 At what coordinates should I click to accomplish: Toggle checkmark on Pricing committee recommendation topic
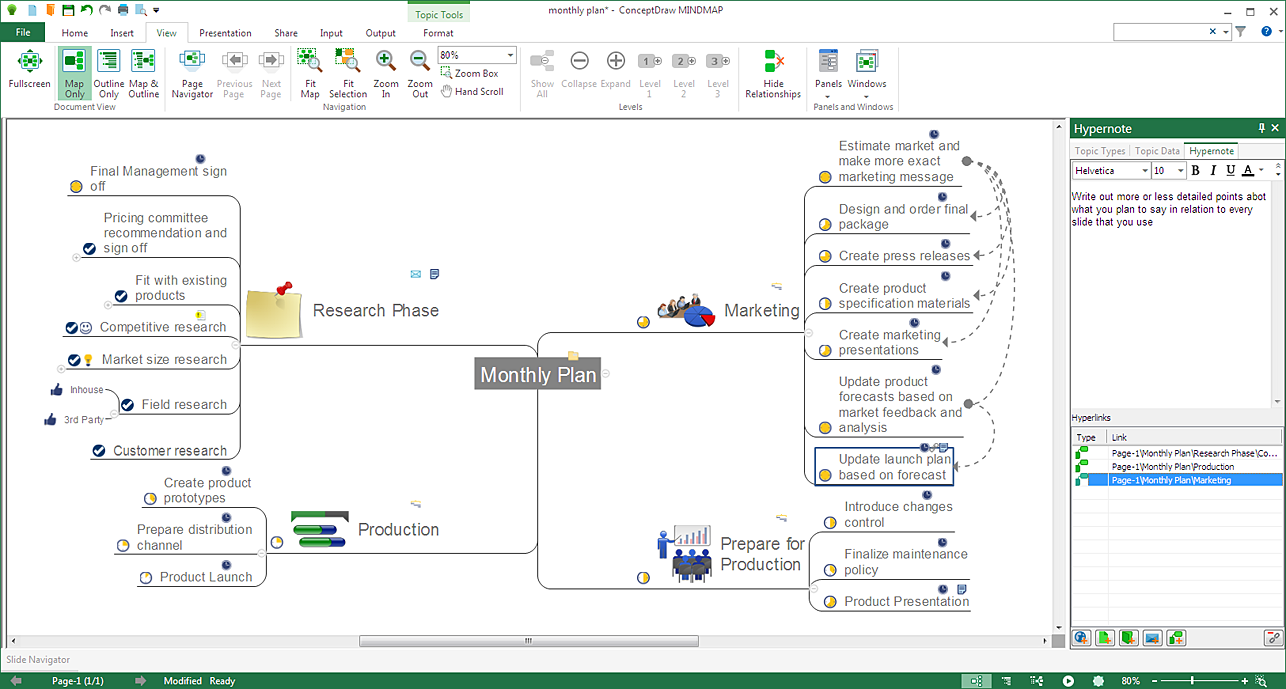click(x=89, y=248)
